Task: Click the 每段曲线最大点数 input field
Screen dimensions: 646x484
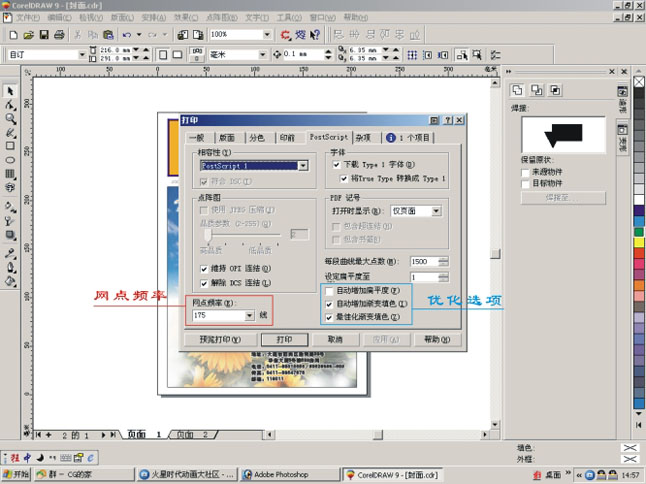Action: click(422, 261)
